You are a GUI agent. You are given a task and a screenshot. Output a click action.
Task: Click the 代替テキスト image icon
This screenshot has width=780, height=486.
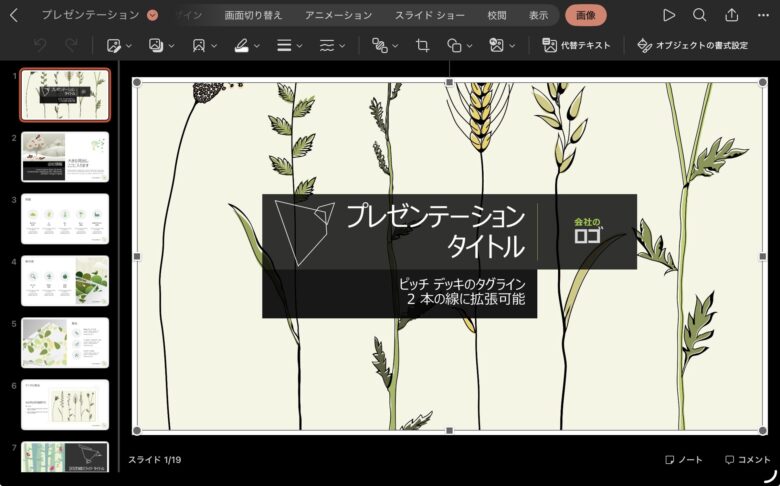(549, 45)
